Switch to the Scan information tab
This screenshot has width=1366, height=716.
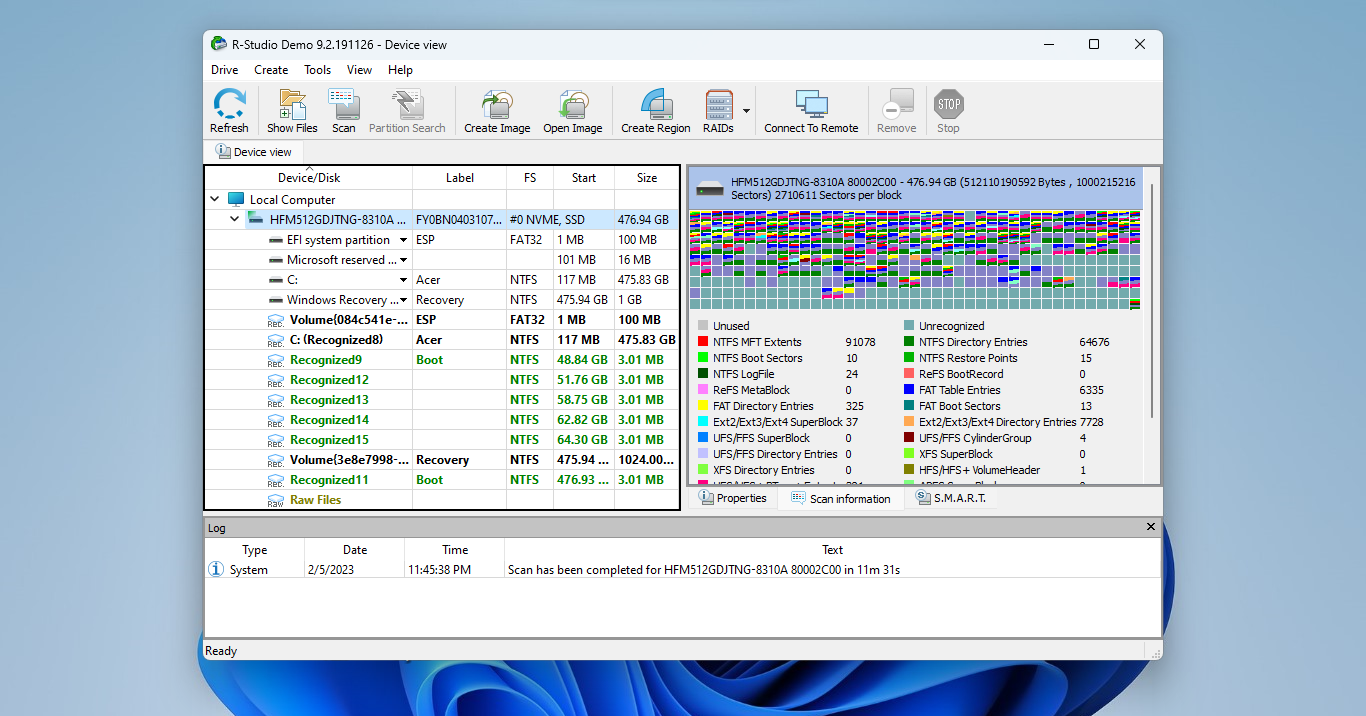tap(841, 498)
